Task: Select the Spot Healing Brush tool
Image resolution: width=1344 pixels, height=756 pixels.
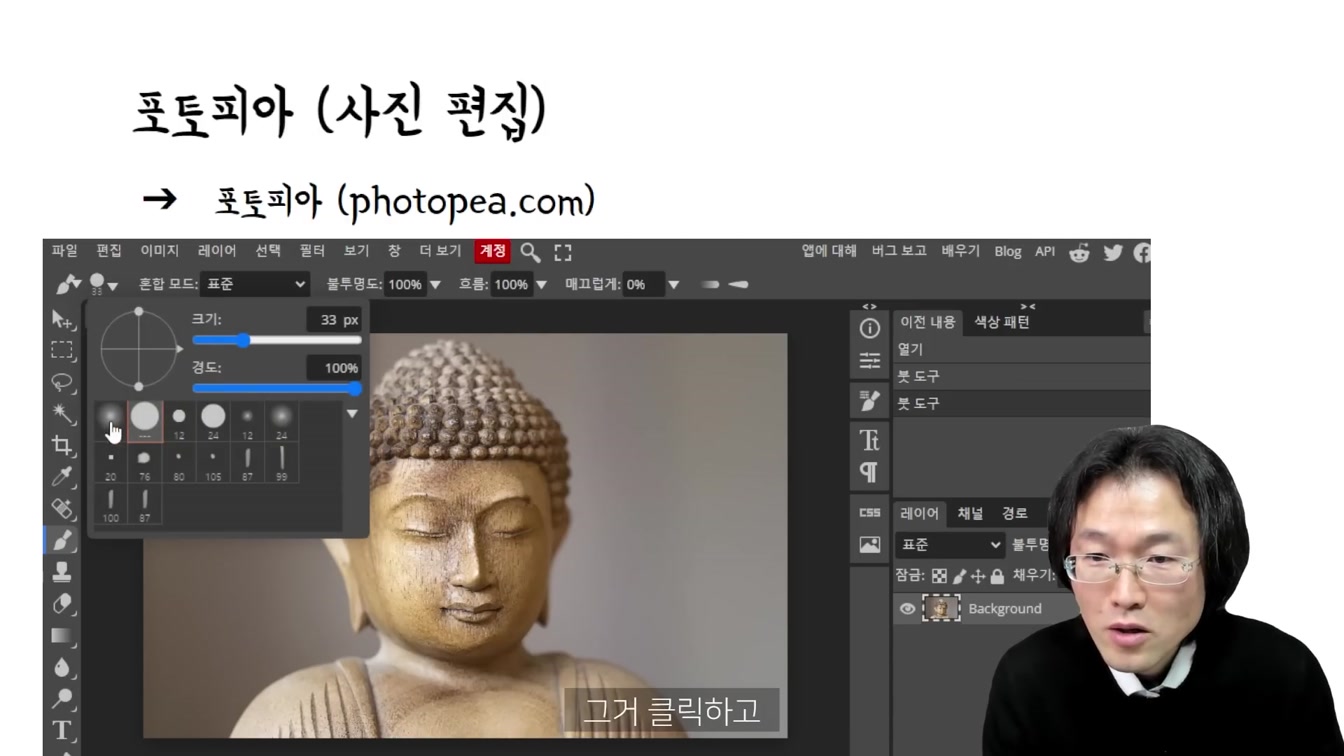Action: click(x=62, y=508)
